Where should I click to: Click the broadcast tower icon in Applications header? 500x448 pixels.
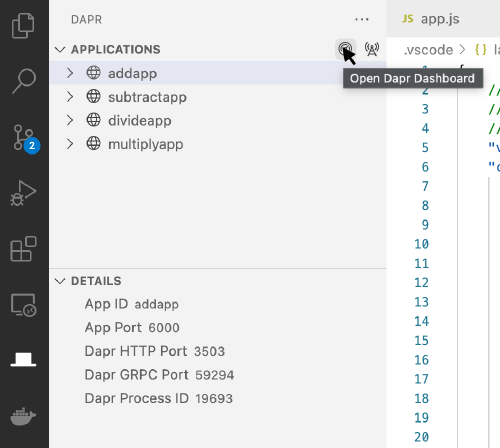[372, 49]
